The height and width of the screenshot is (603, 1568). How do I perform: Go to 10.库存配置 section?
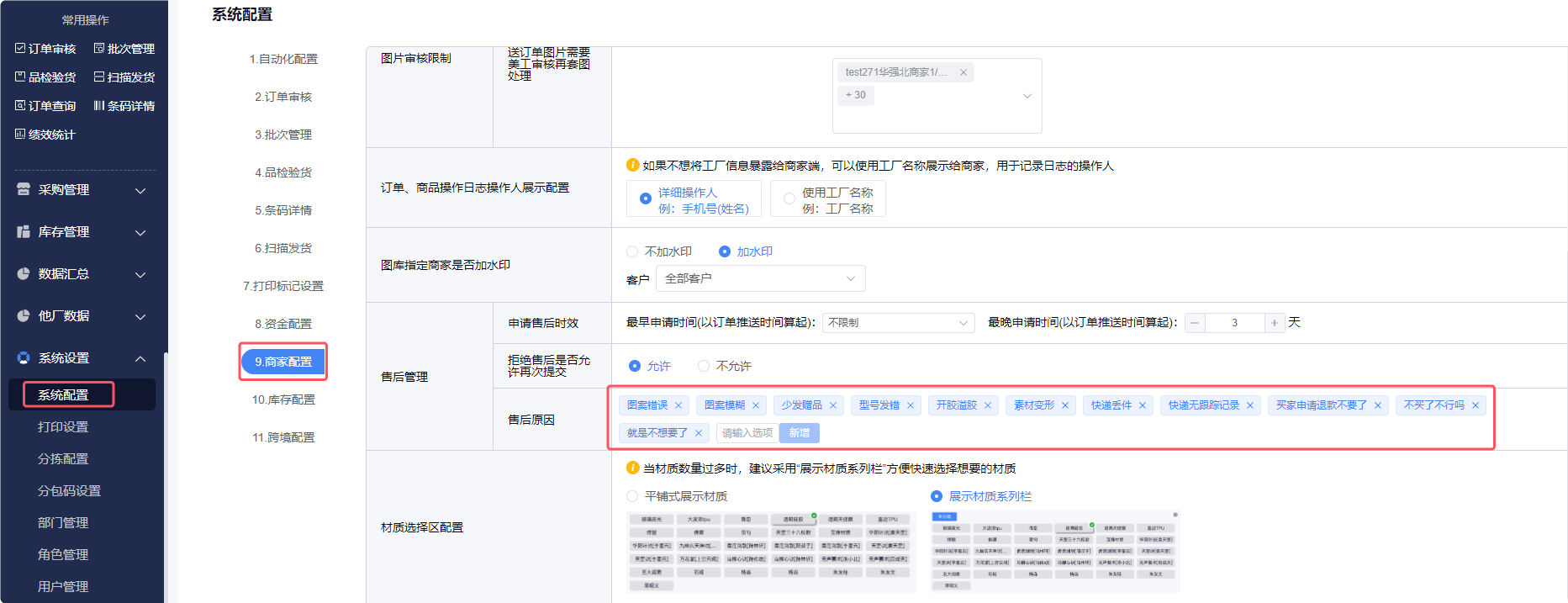coord(283,399)
